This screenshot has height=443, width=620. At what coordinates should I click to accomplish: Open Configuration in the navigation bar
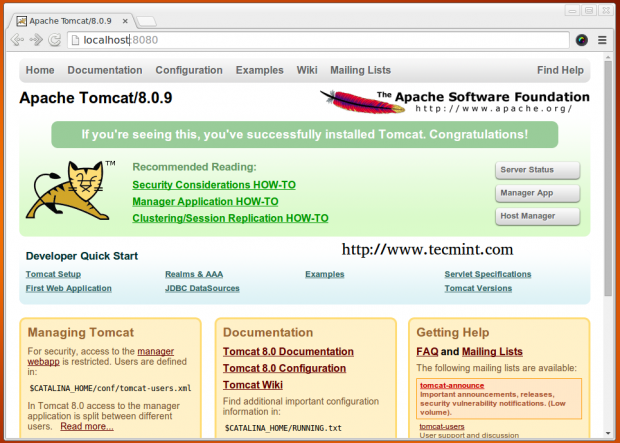189,70
